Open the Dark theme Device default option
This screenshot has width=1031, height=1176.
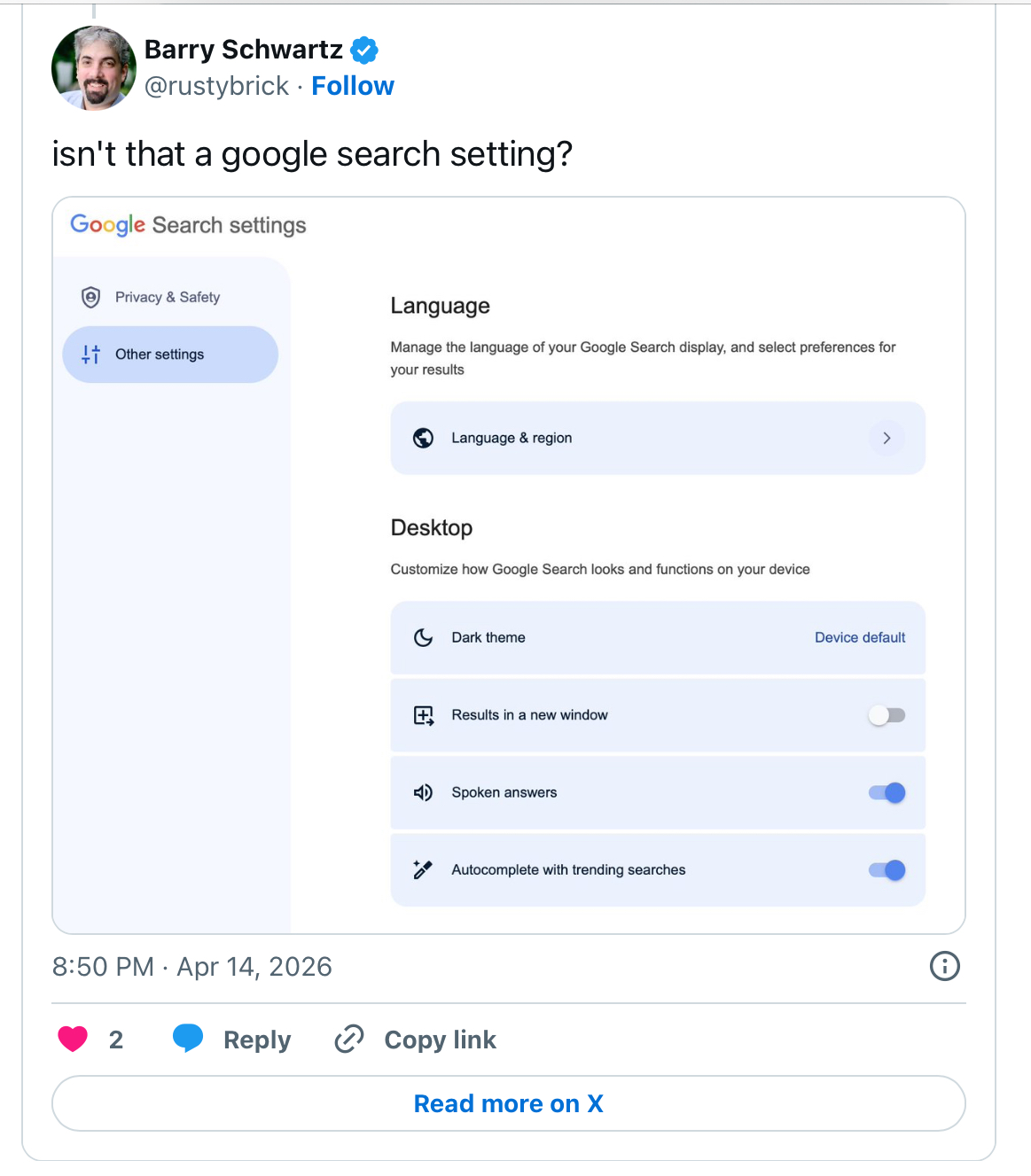[x=859, y=637]
